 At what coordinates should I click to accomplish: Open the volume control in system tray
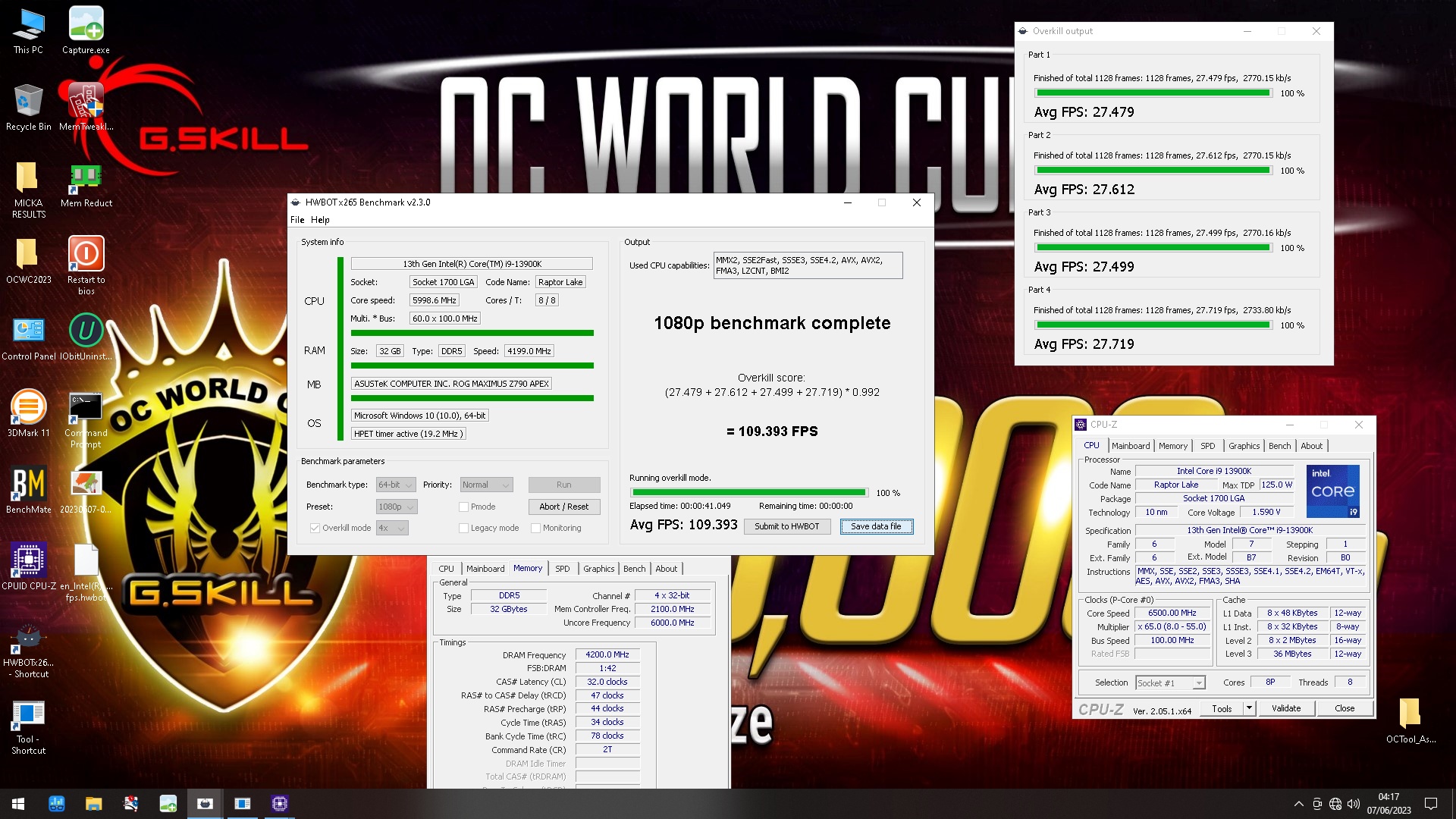click(x=1354, y=804)
